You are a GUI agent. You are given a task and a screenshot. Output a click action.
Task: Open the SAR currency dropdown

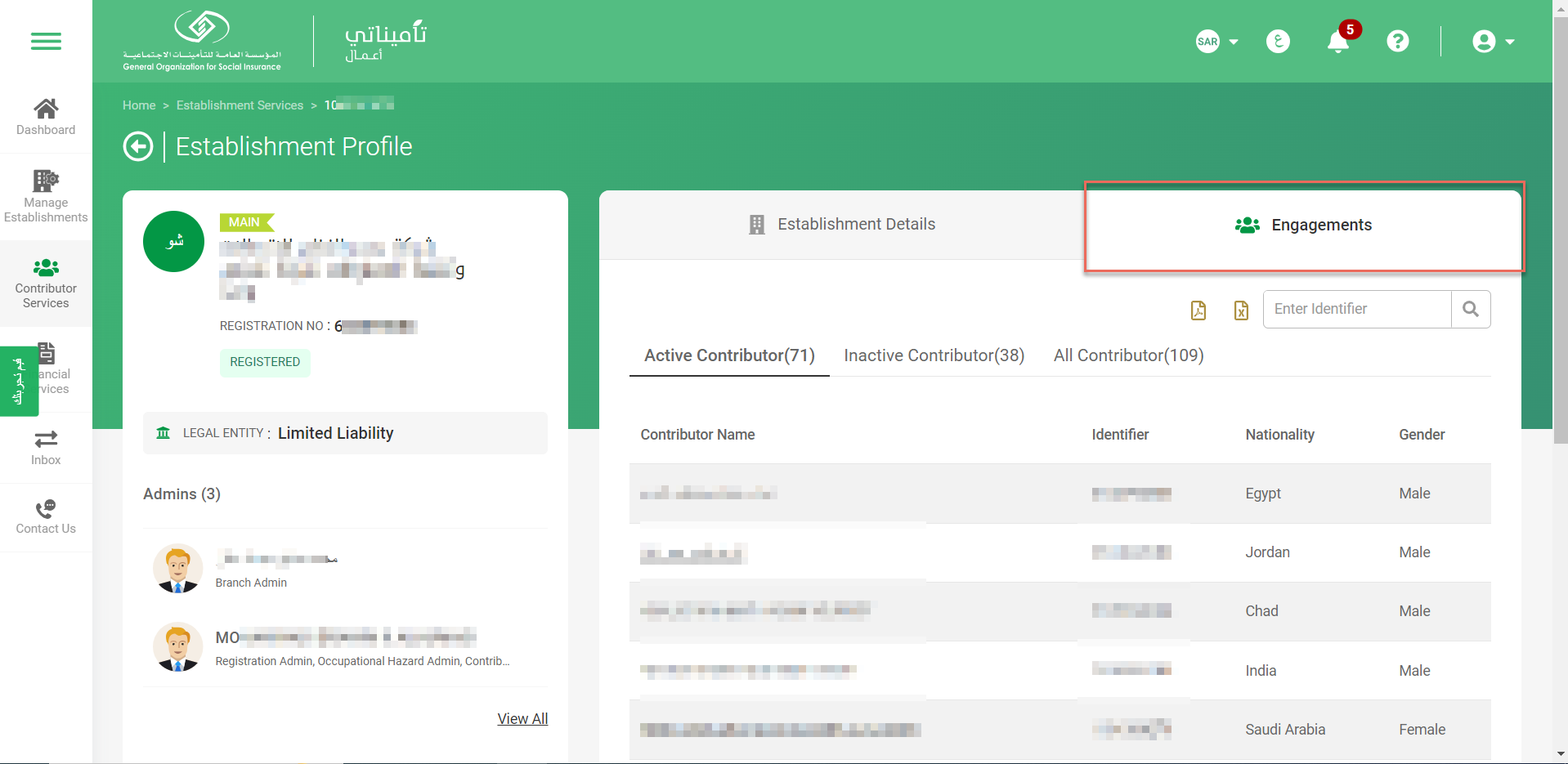[1216, 41]
